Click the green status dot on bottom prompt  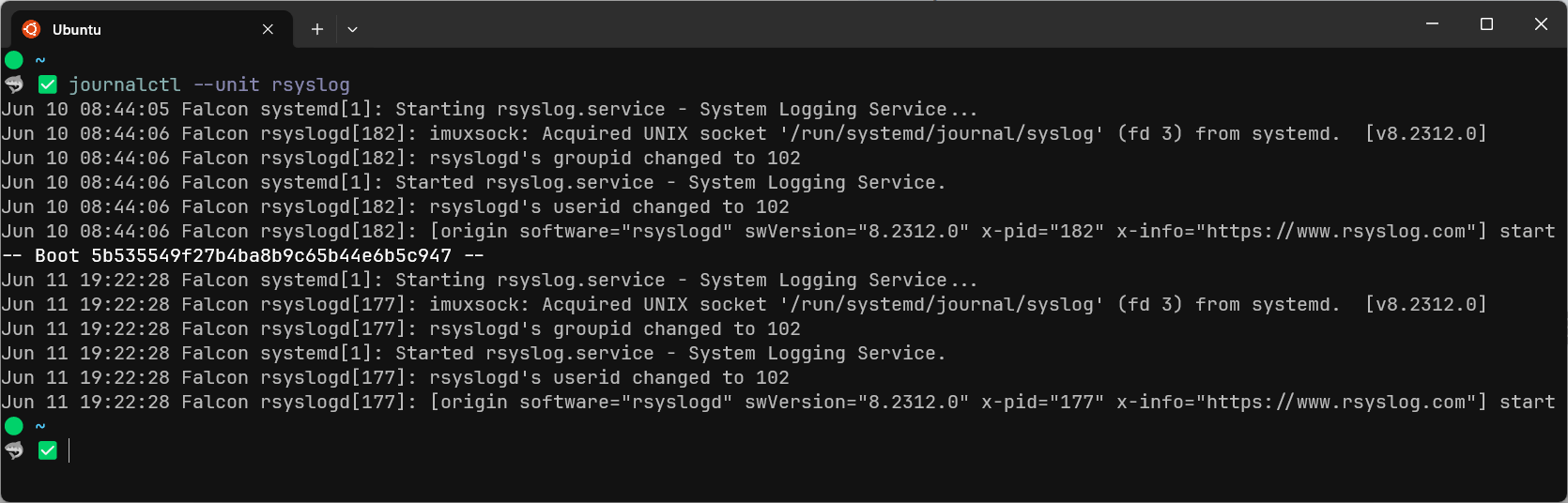pyautogui.click(x=13, y=426)
